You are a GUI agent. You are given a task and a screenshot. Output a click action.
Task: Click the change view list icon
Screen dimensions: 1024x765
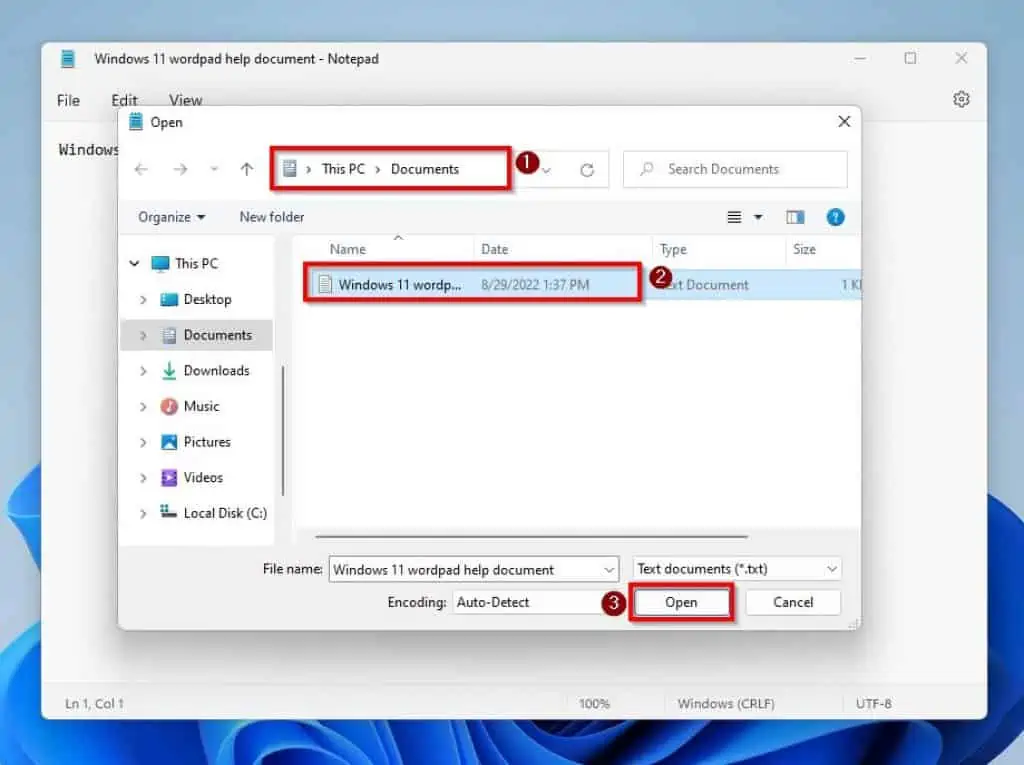point(734,217)
